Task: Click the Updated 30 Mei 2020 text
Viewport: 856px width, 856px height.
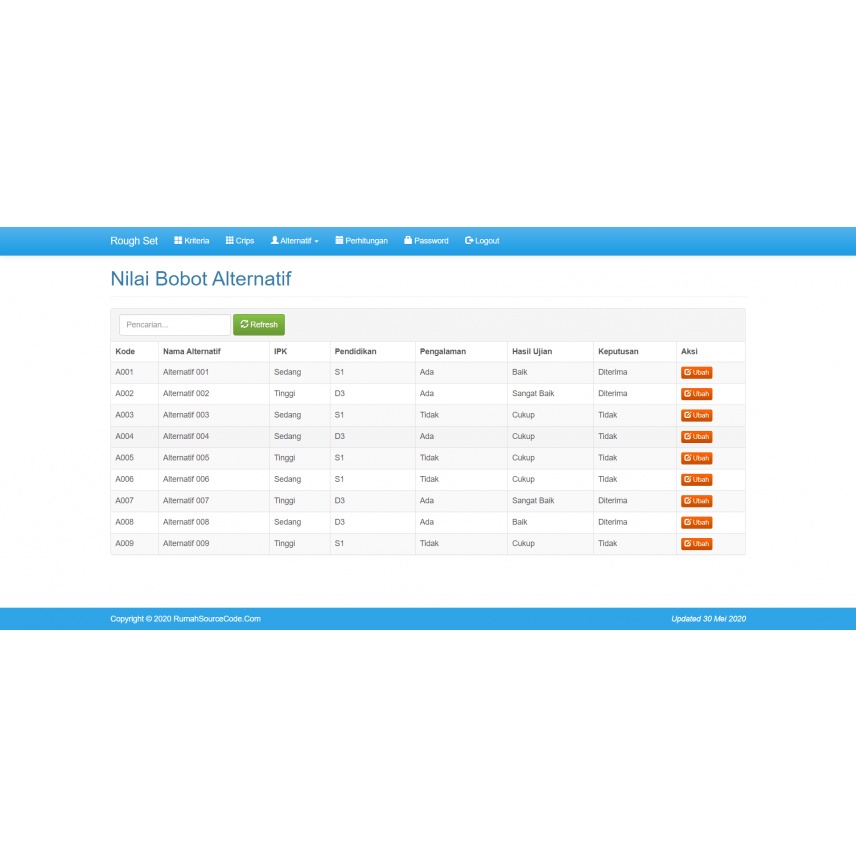Action: [709, 619]
